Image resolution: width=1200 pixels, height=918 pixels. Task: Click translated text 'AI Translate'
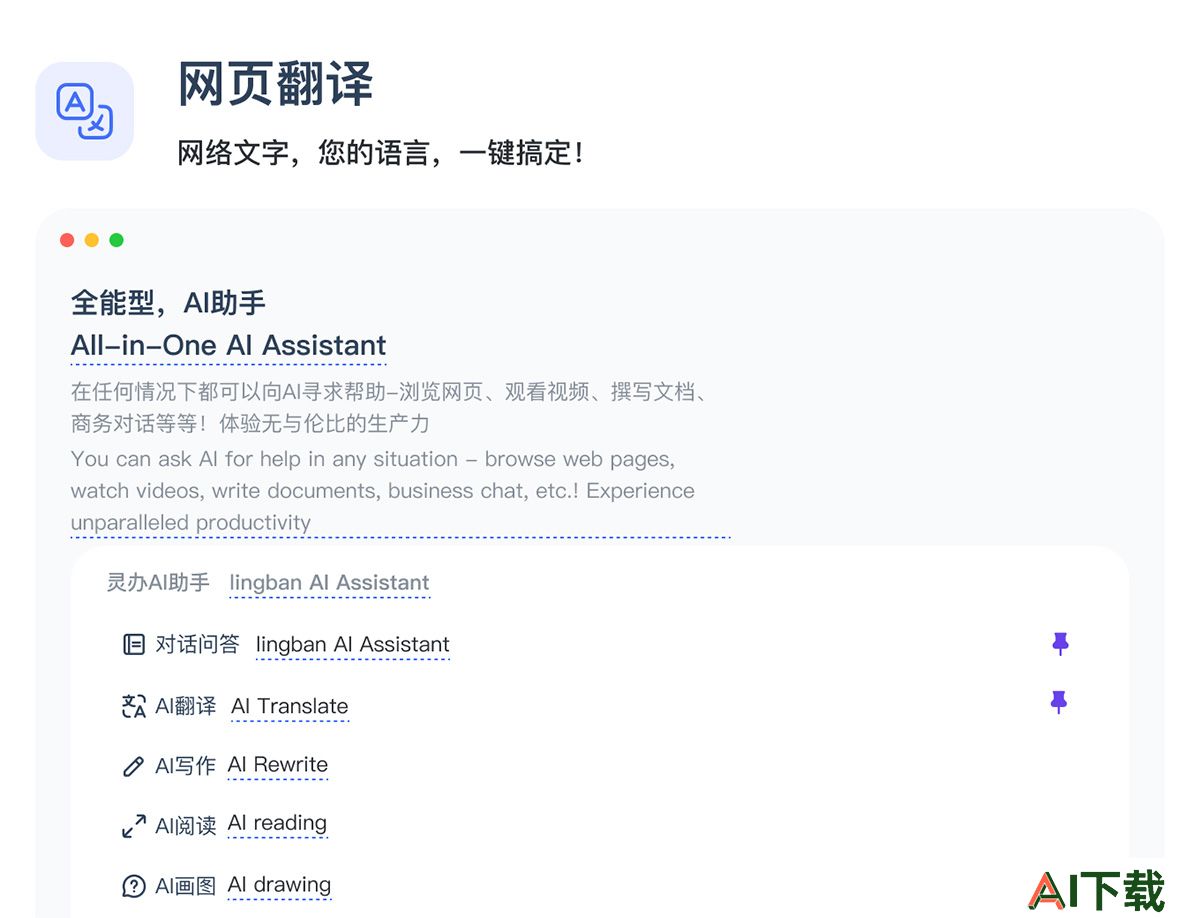(x=290, y=706)
